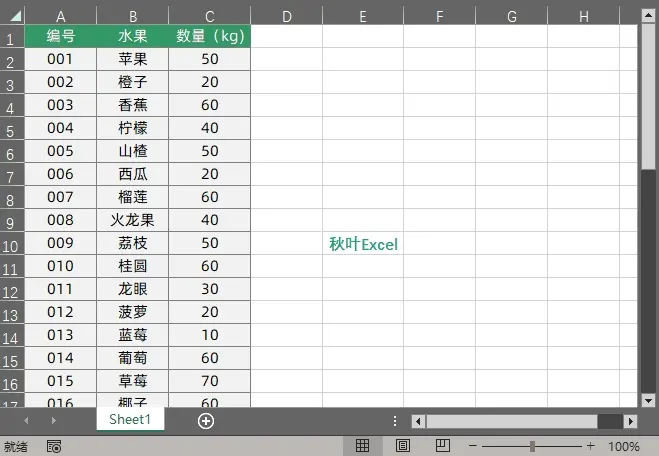The image size is (659, 456).
Task: Select quantity 30 in 龙眼 row
Action: (210, 289)
